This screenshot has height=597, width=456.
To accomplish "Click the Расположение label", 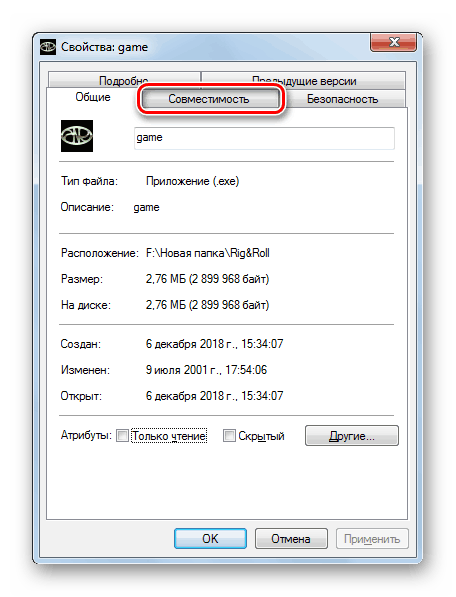I will tap(100, 253).
